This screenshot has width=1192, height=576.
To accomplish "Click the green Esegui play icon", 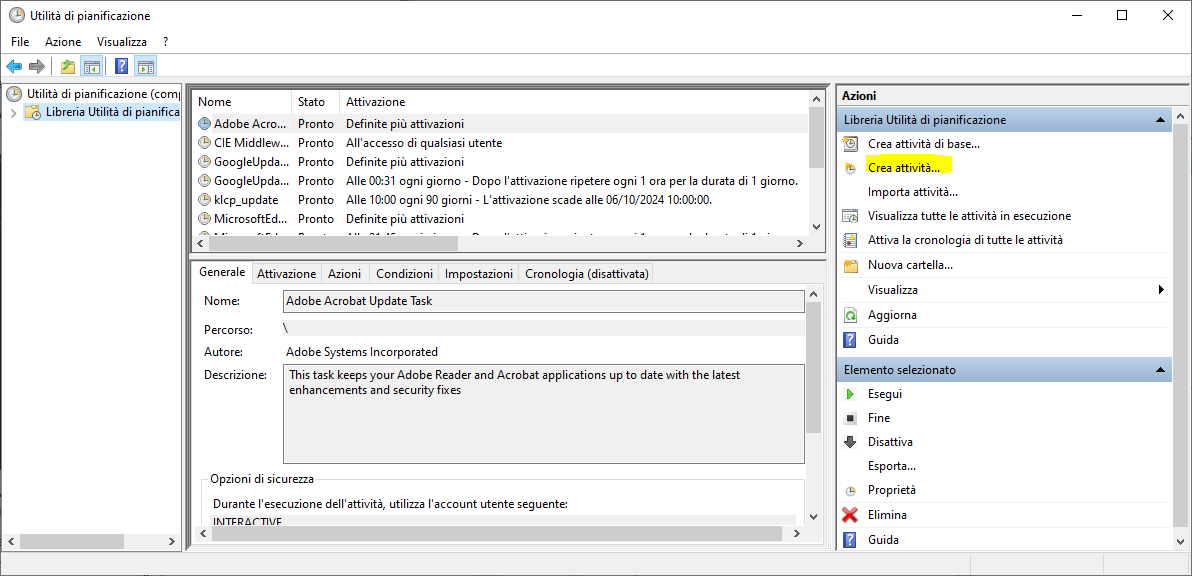I will 851,394.
